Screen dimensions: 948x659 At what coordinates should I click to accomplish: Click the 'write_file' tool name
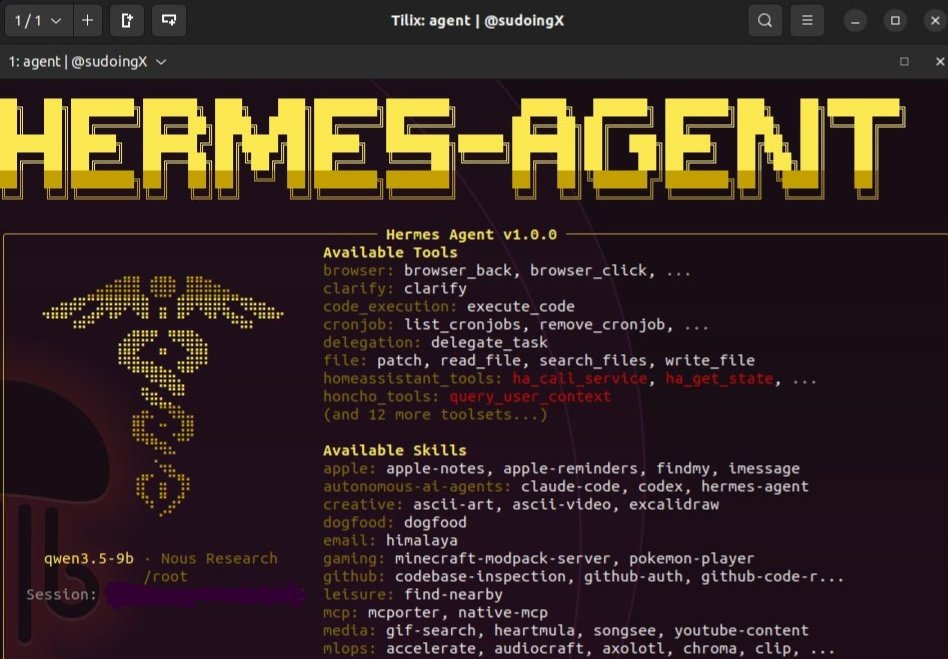[x=710, y=360]
